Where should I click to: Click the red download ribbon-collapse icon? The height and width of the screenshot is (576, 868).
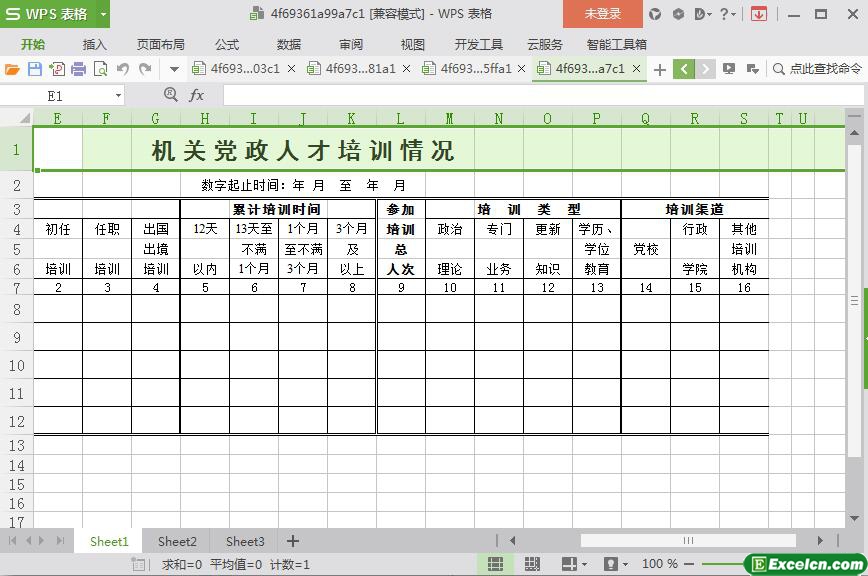(759, 14)
